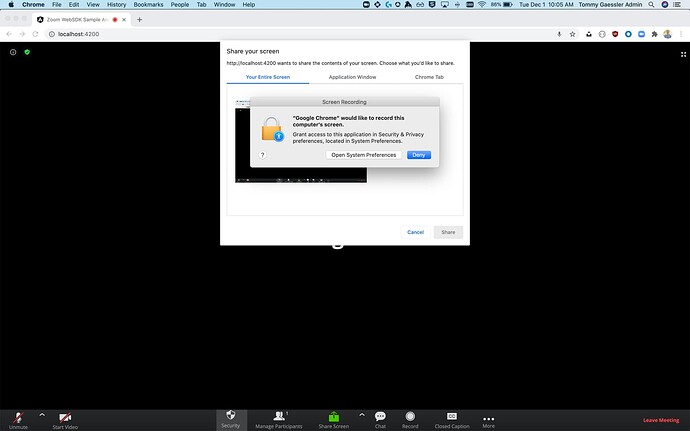The image size is (690, 431).
Task: Click the red Leave Meeting link
Action: click(661, 420)
